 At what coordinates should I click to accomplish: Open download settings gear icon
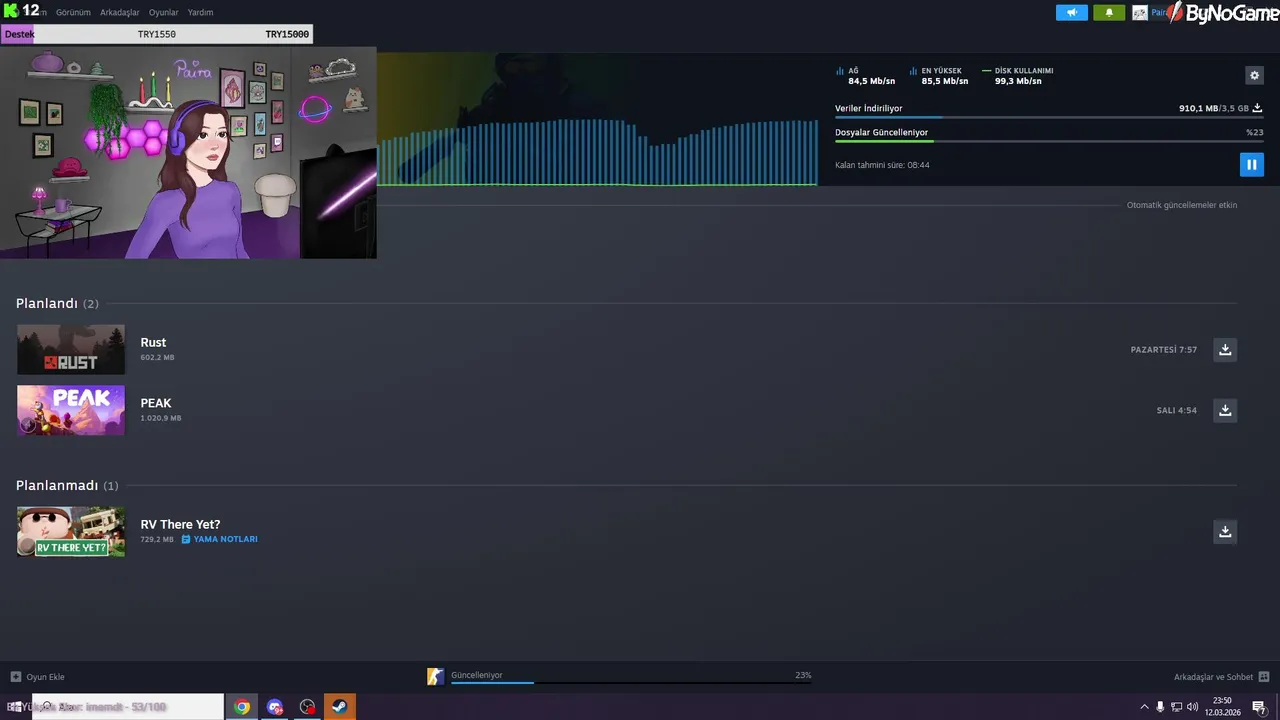[x=1254, y=75]
